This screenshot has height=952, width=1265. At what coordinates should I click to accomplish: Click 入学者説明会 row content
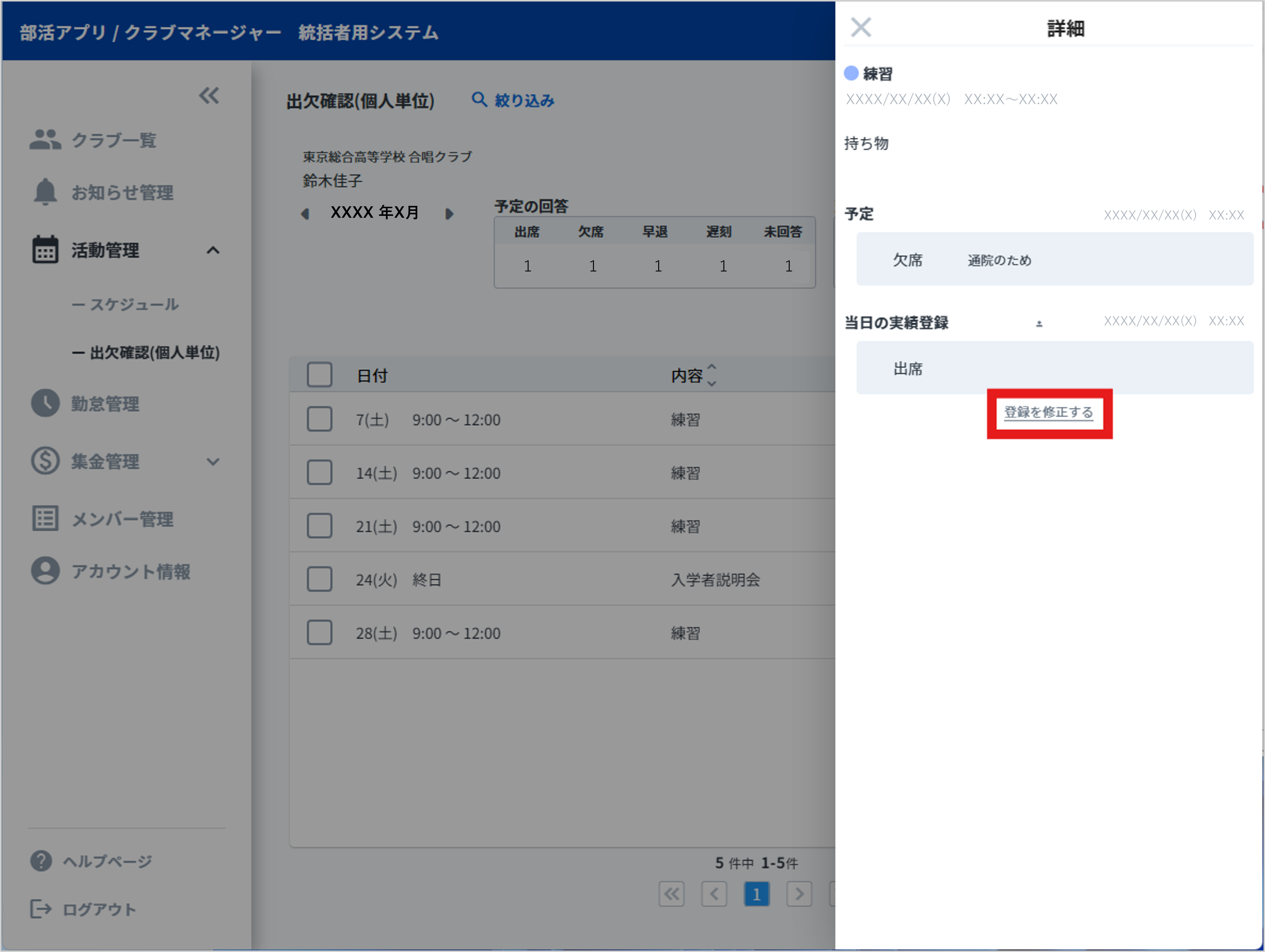point(715,580)
